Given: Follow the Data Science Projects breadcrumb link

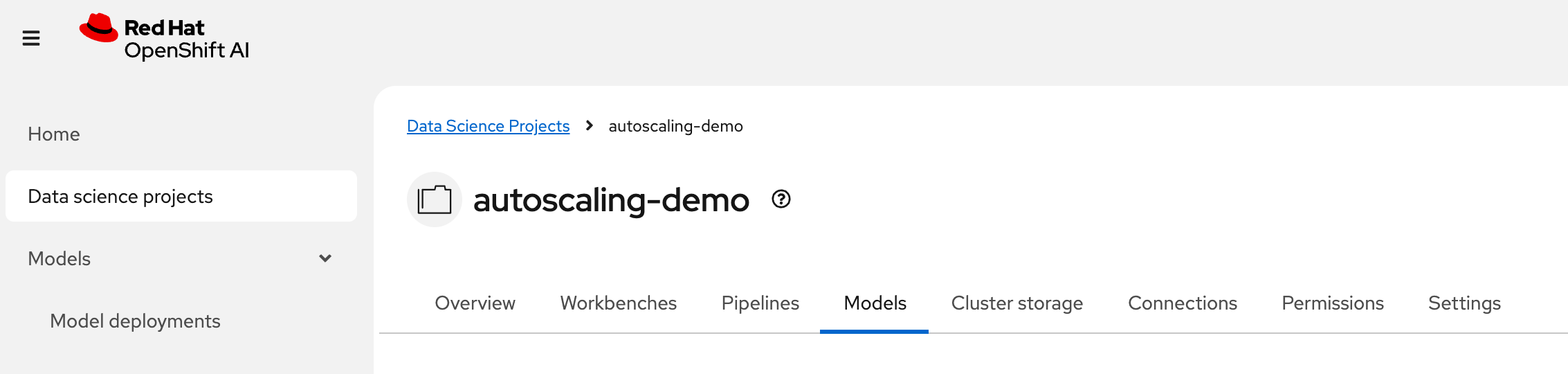Looking at the screenshot, I should coord(488,126).
